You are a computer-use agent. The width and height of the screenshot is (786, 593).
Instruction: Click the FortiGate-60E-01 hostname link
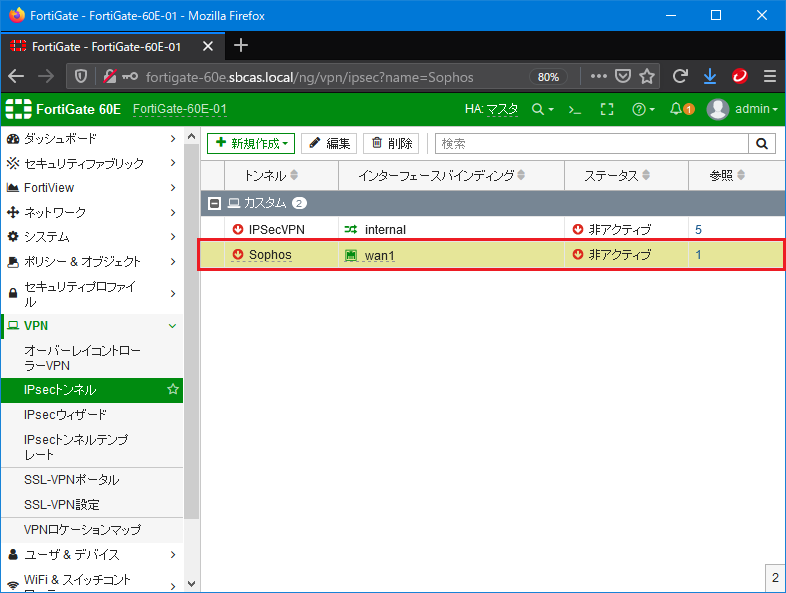click(179, 109)
